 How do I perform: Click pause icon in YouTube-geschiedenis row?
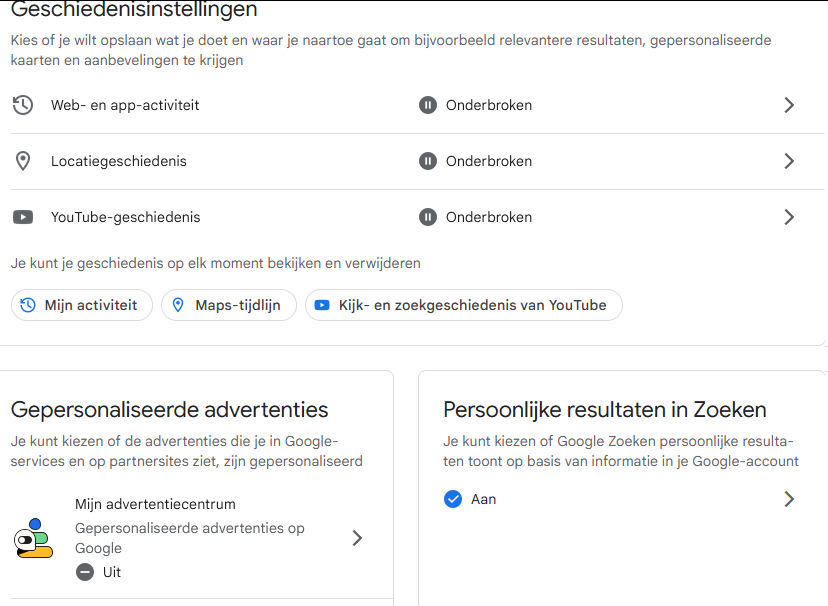pos(428,217)
